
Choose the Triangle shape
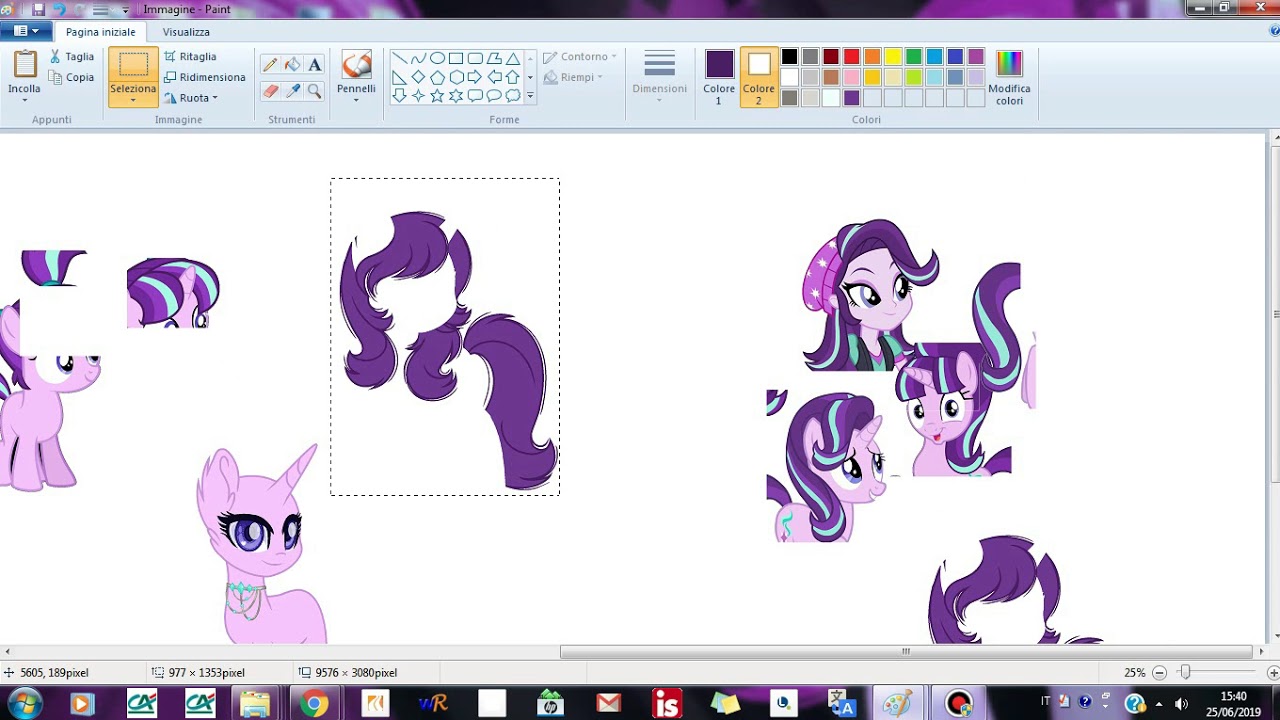pyautogui.click(x=513, y=58)
